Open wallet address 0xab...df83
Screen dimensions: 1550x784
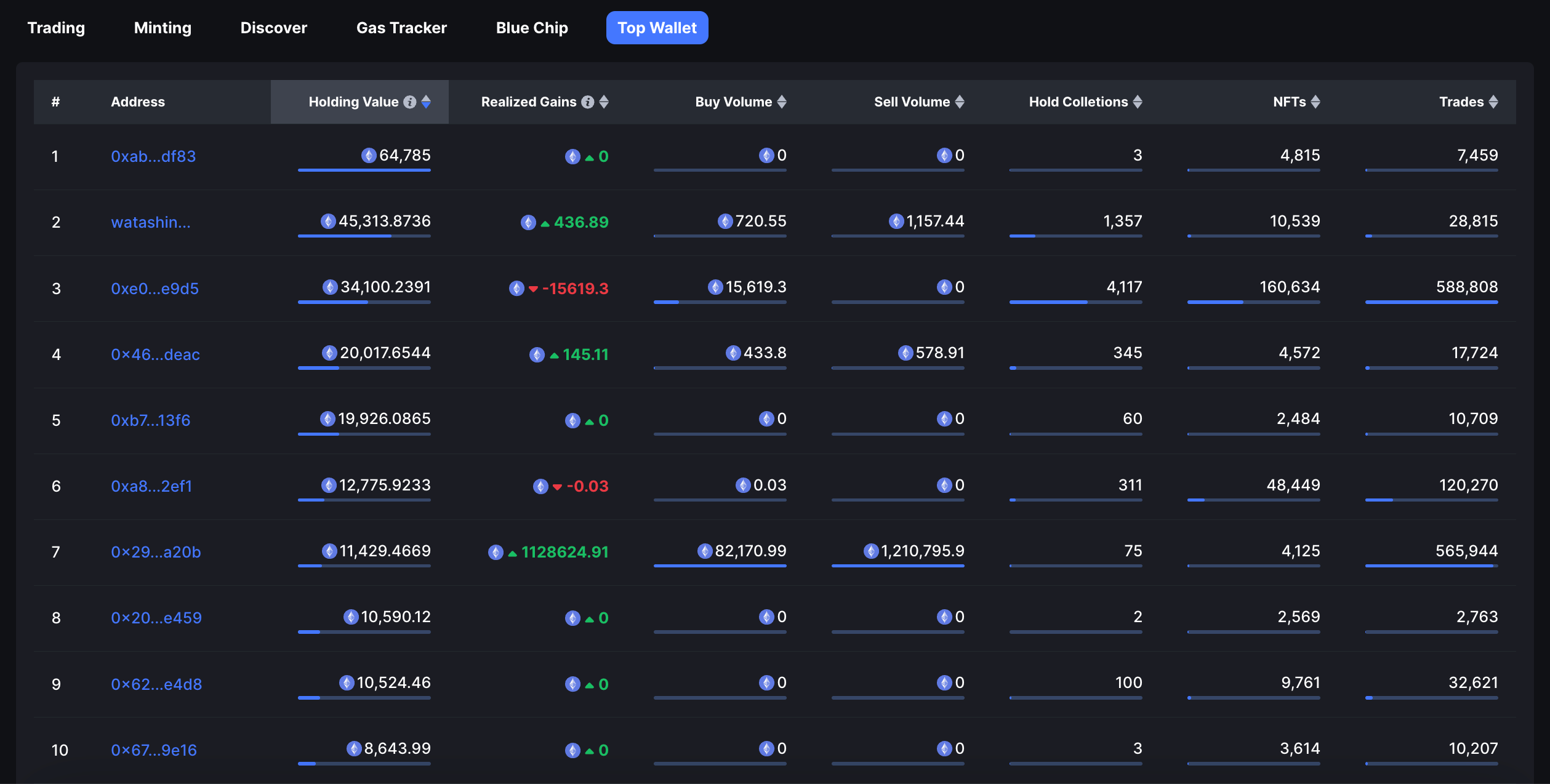(x=153, y=156)
